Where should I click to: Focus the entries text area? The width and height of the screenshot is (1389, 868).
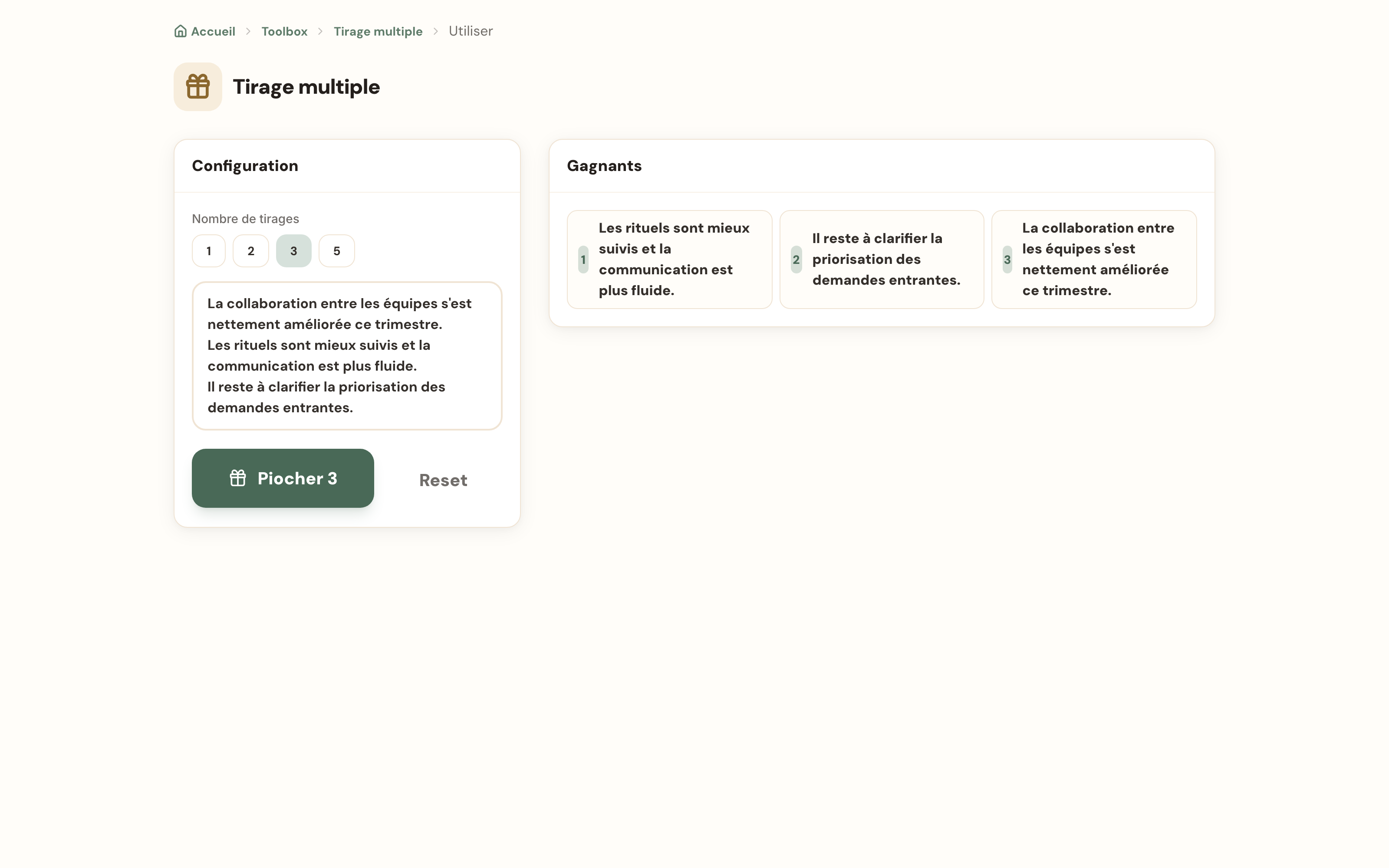pyautogui.click(x=347, y=356)
